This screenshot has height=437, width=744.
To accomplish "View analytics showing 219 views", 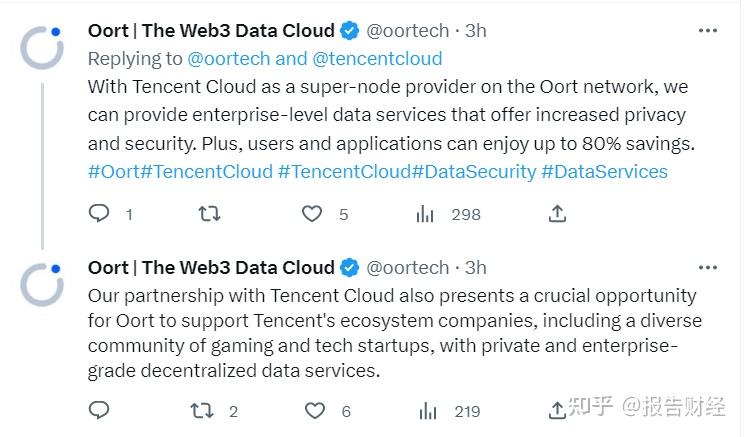I will pyautogui.click(x=425, y=410).
